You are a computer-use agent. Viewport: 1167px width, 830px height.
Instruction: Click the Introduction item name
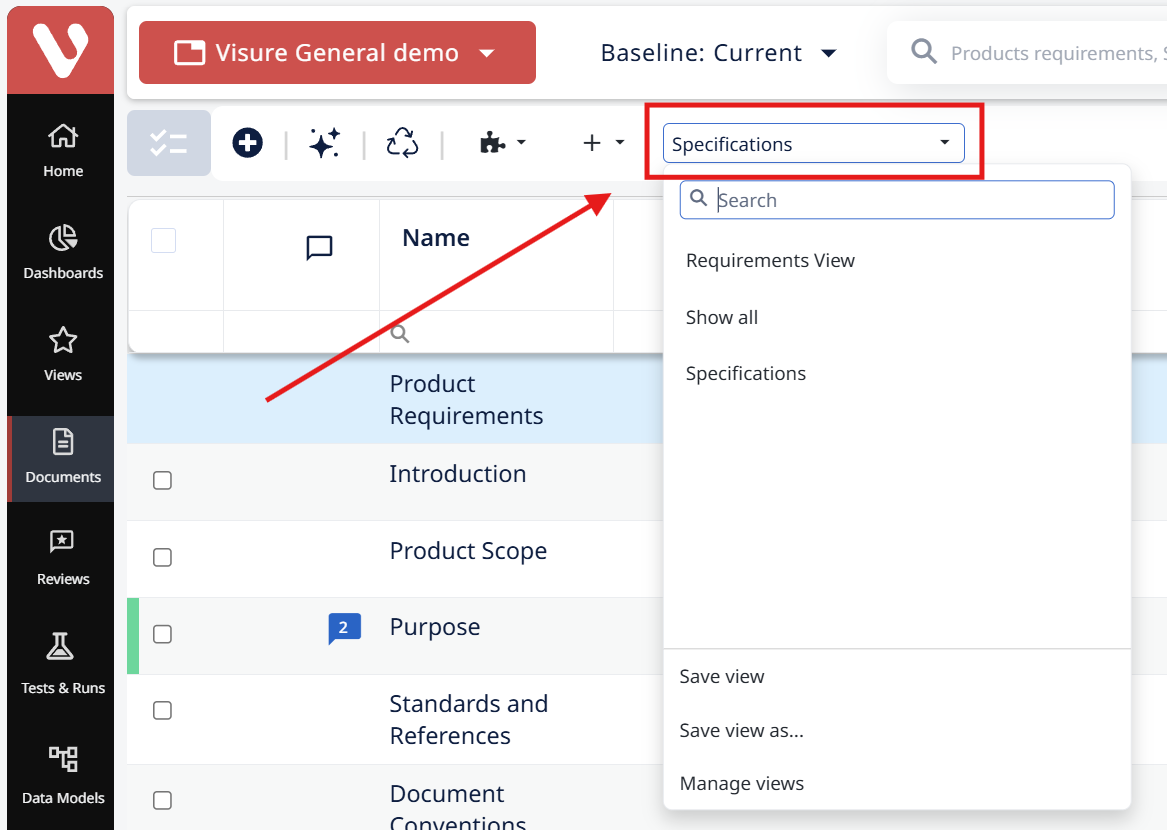[x=457, y=473]
